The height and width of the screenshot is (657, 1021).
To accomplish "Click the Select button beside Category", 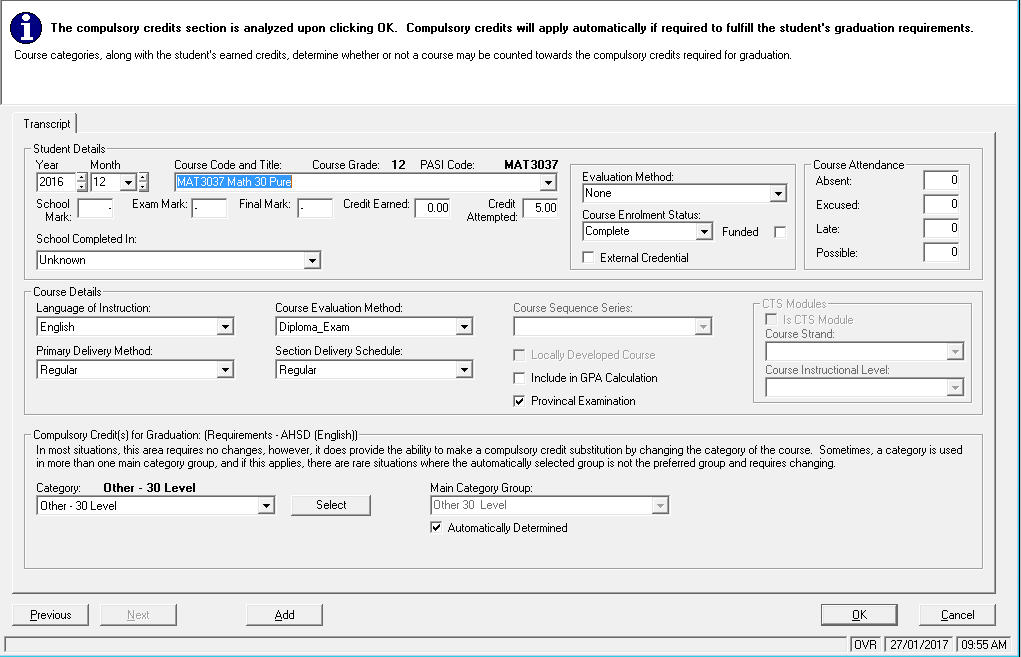I will click(331, 505).
